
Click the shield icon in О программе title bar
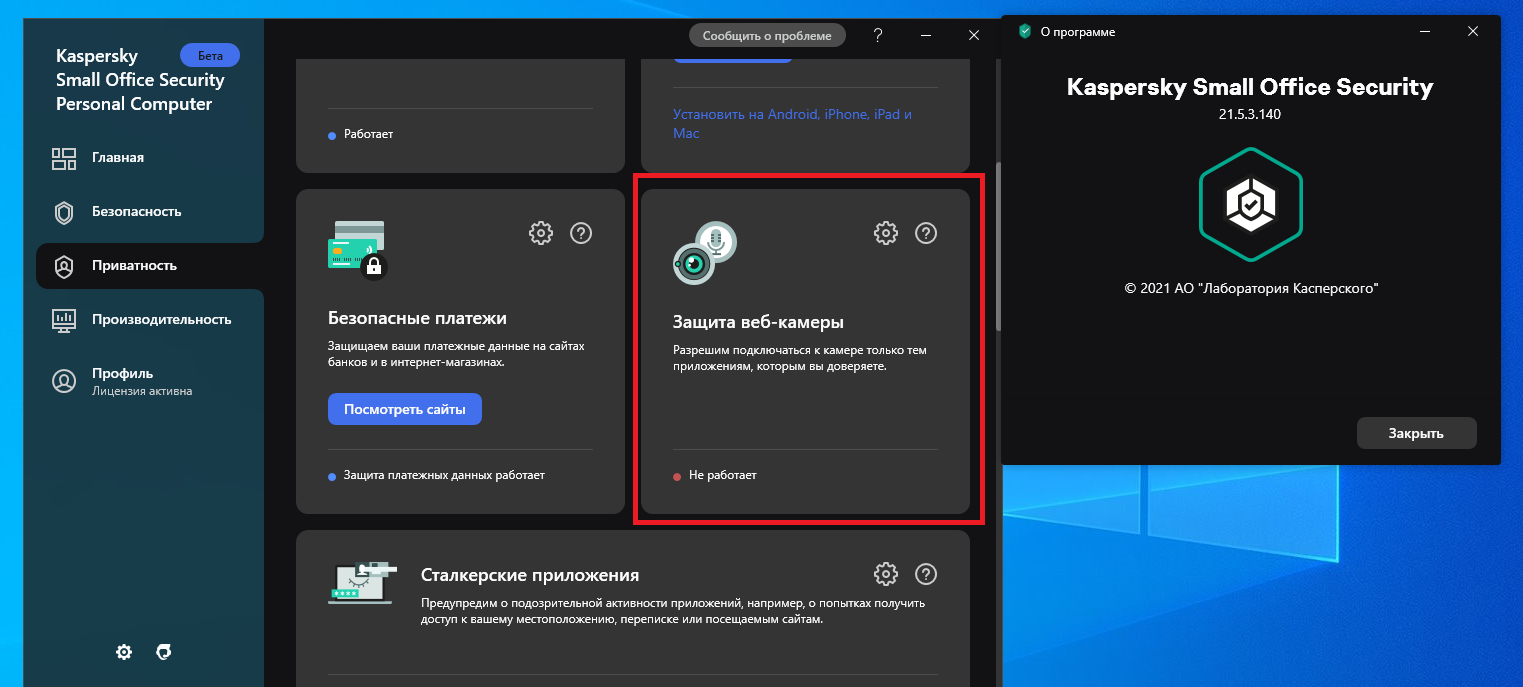tap(1024, 31)
